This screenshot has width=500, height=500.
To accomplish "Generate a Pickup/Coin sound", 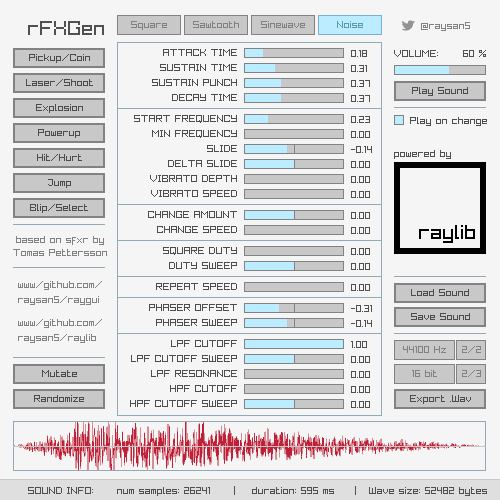I will coord(59,58).
